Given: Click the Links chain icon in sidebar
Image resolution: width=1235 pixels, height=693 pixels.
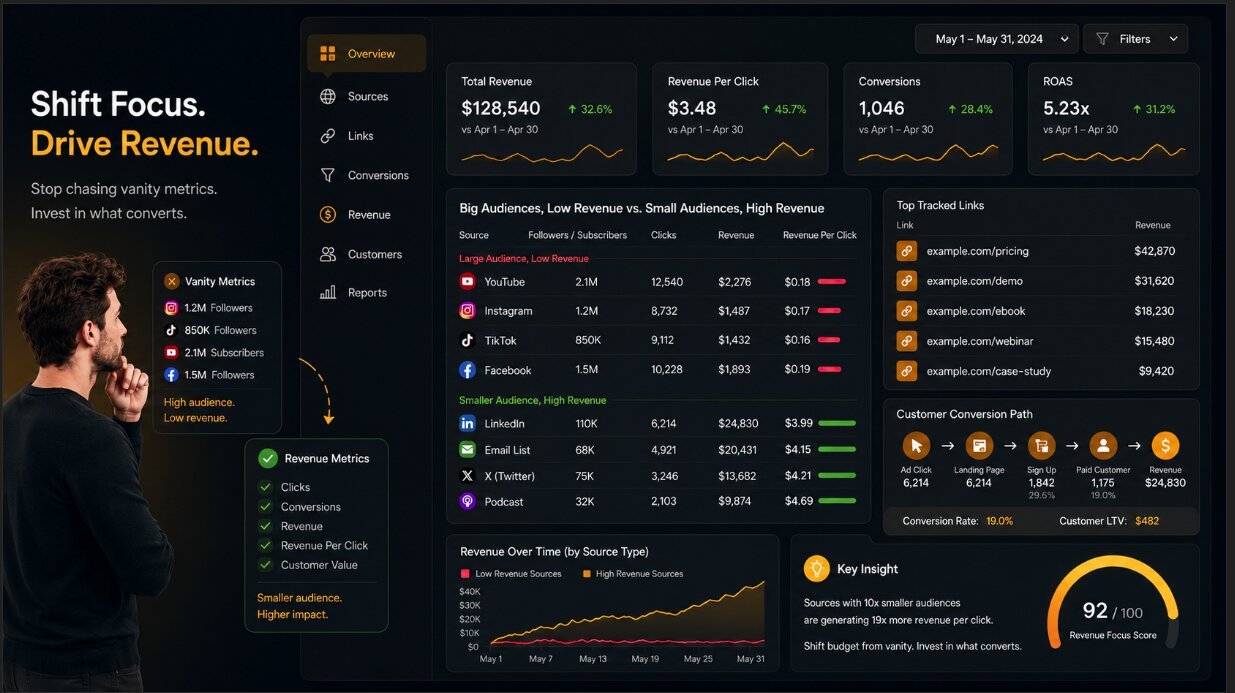Looking at the screenshot, I should coord(328,136).
